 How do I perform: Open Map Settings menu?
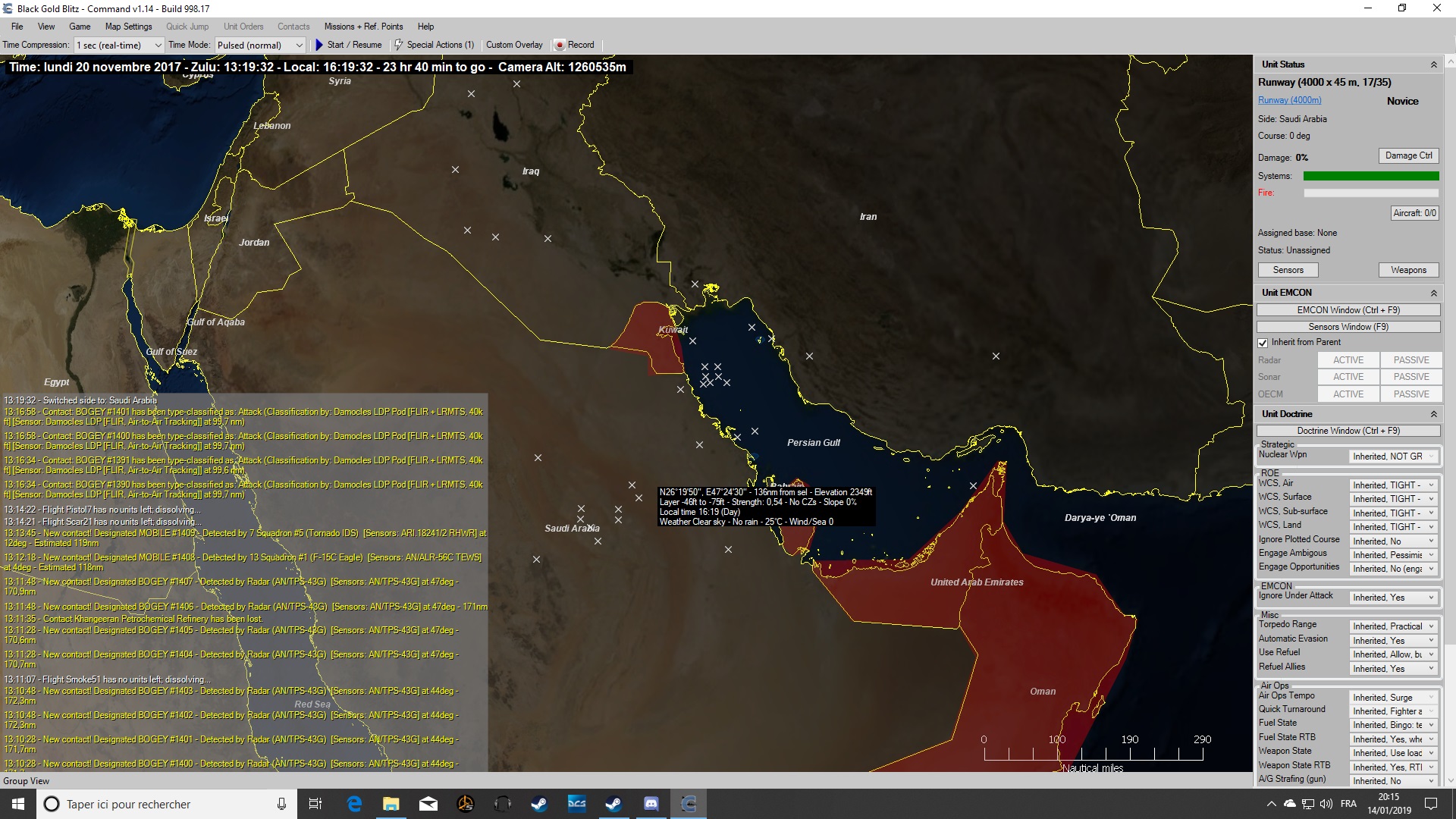(x=129, y=27)
